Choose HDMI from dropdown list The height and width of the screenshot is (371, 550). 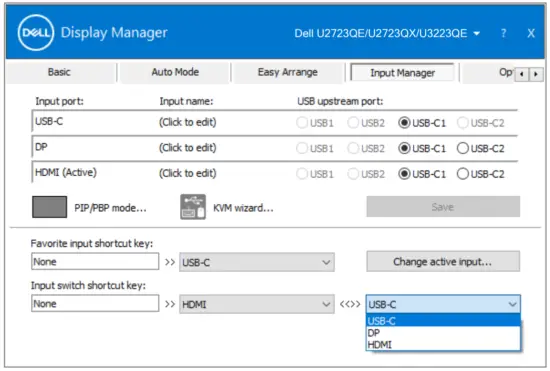(443, 344)
